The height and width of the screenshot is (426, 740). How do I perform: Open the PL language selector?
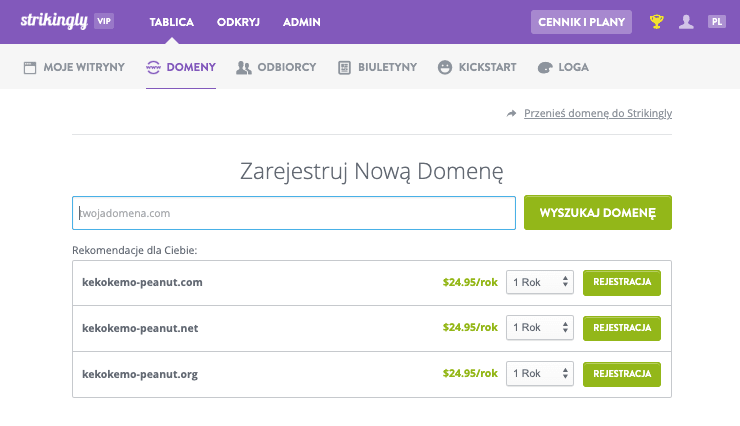coord(716,22)
